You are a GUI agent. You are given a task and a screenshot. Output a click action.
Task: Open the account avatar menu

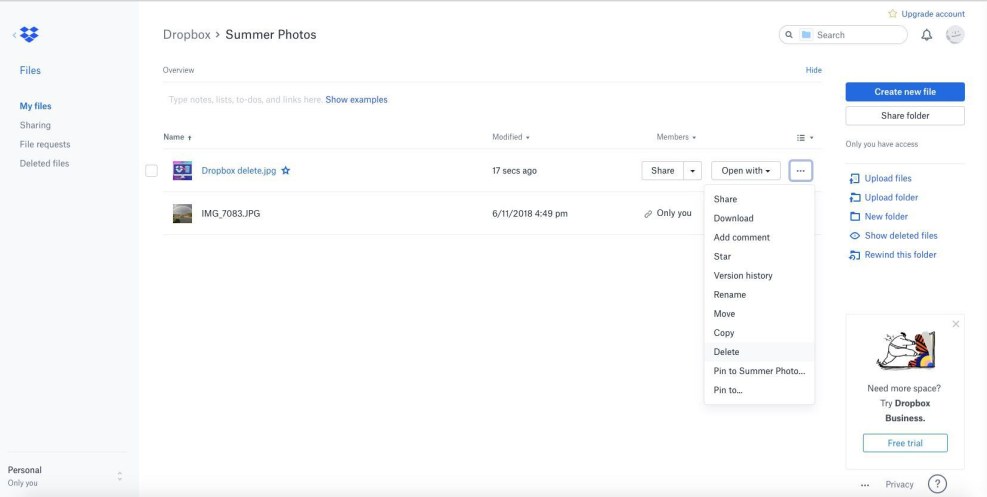(953, 34)
